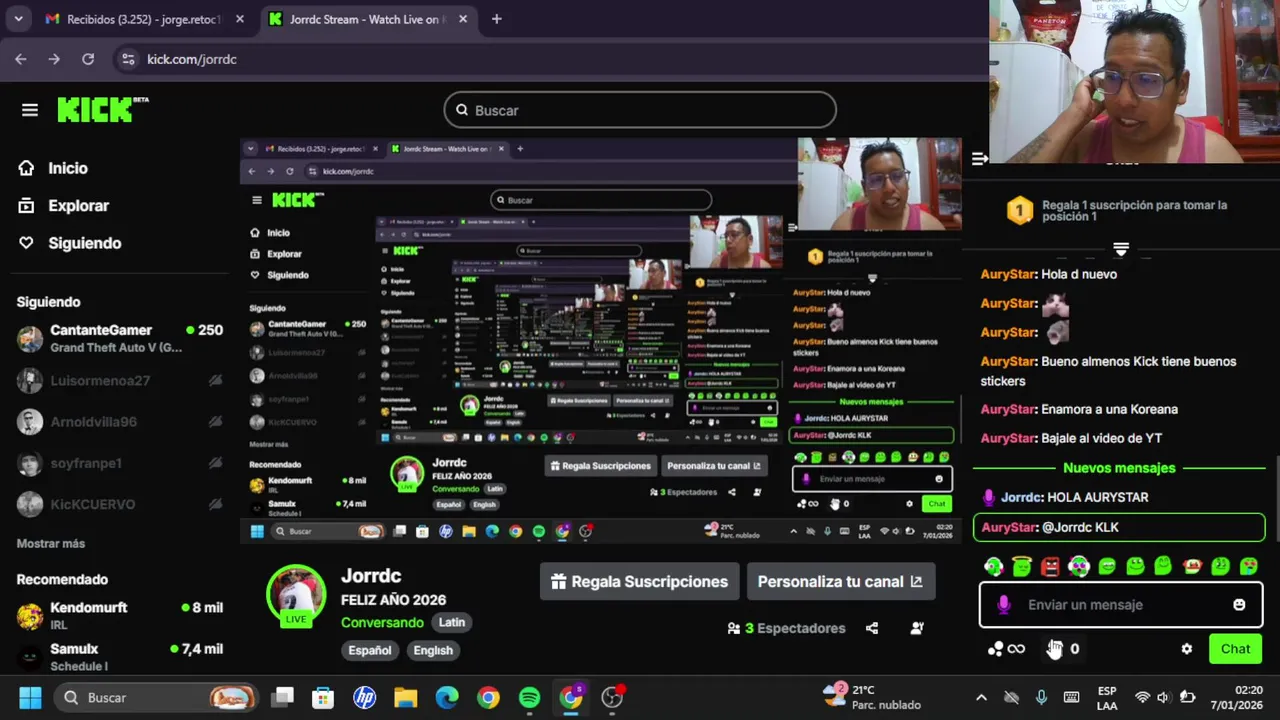Click Regala Suscripciones button

tap(638, 582)
